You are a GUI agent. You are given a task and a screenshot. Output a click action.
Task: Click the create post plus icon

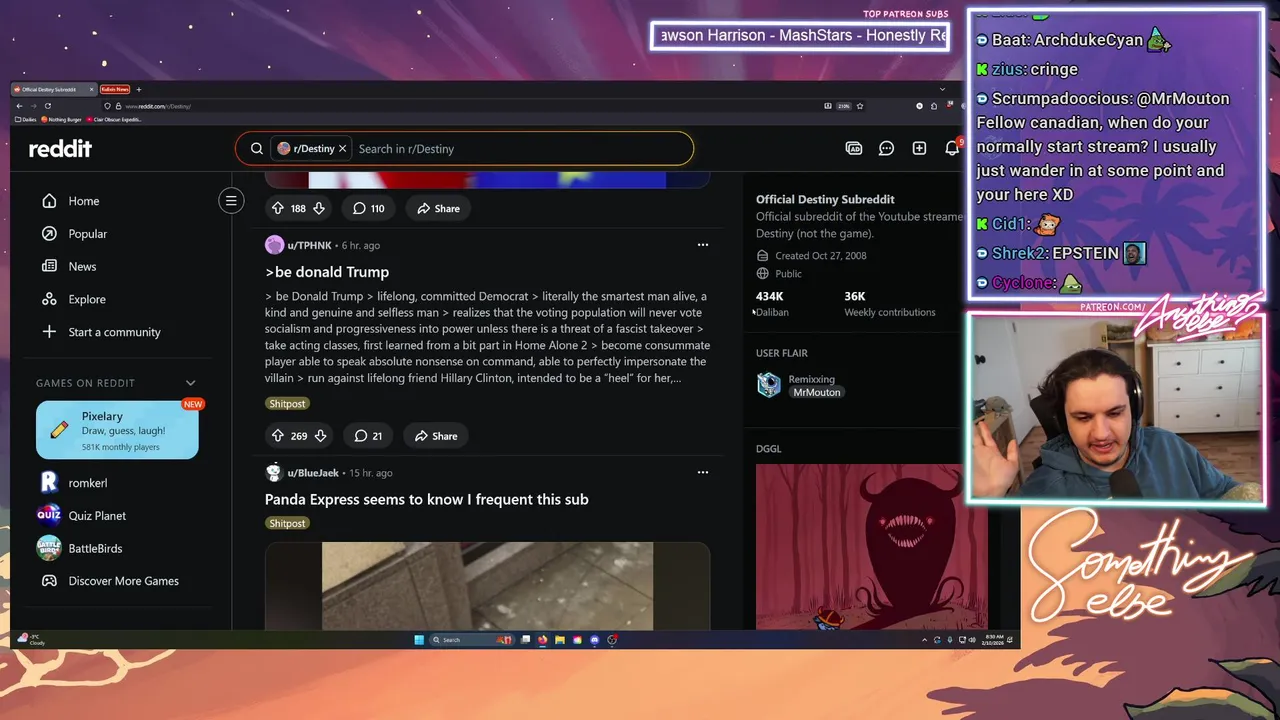[x=919, y=148]
